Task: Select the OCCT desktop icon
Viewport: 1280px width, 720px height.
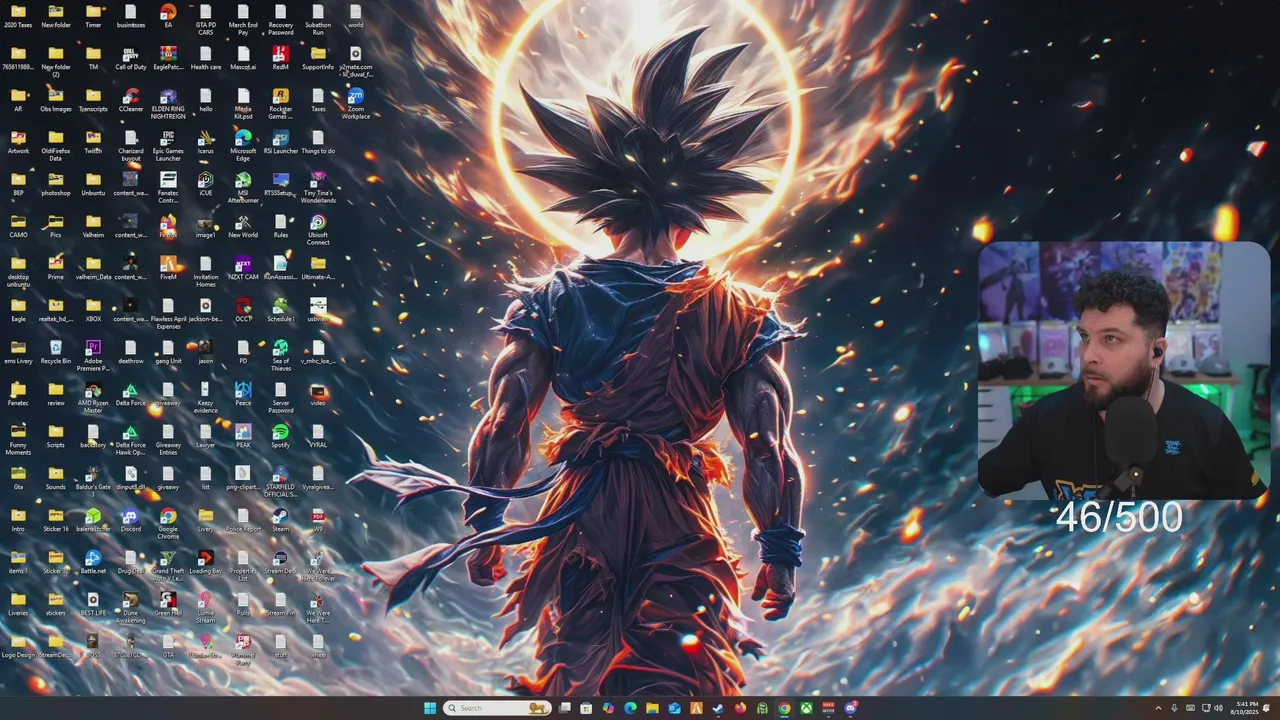Action: [243, 310]
